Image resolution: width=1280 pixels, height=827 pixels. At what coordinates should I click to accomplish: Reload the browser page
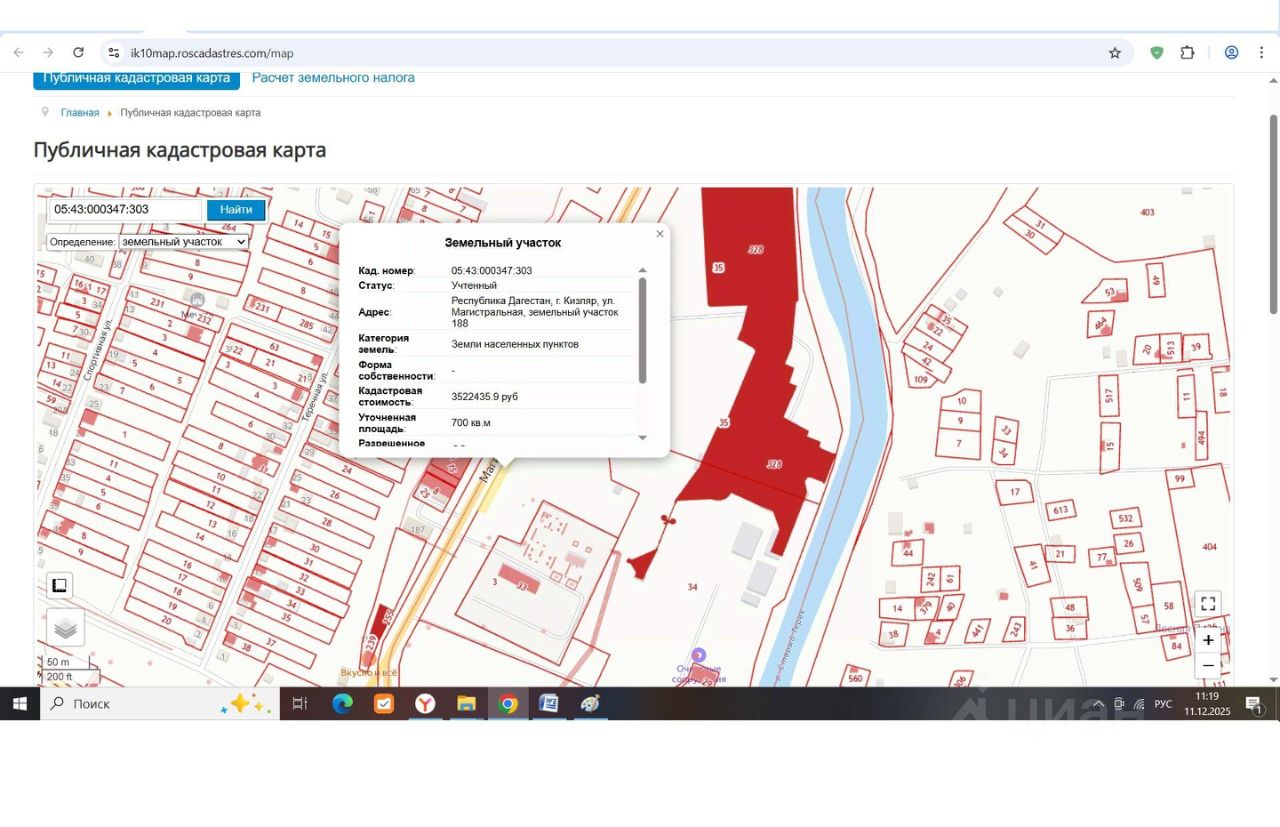(78, 53)
